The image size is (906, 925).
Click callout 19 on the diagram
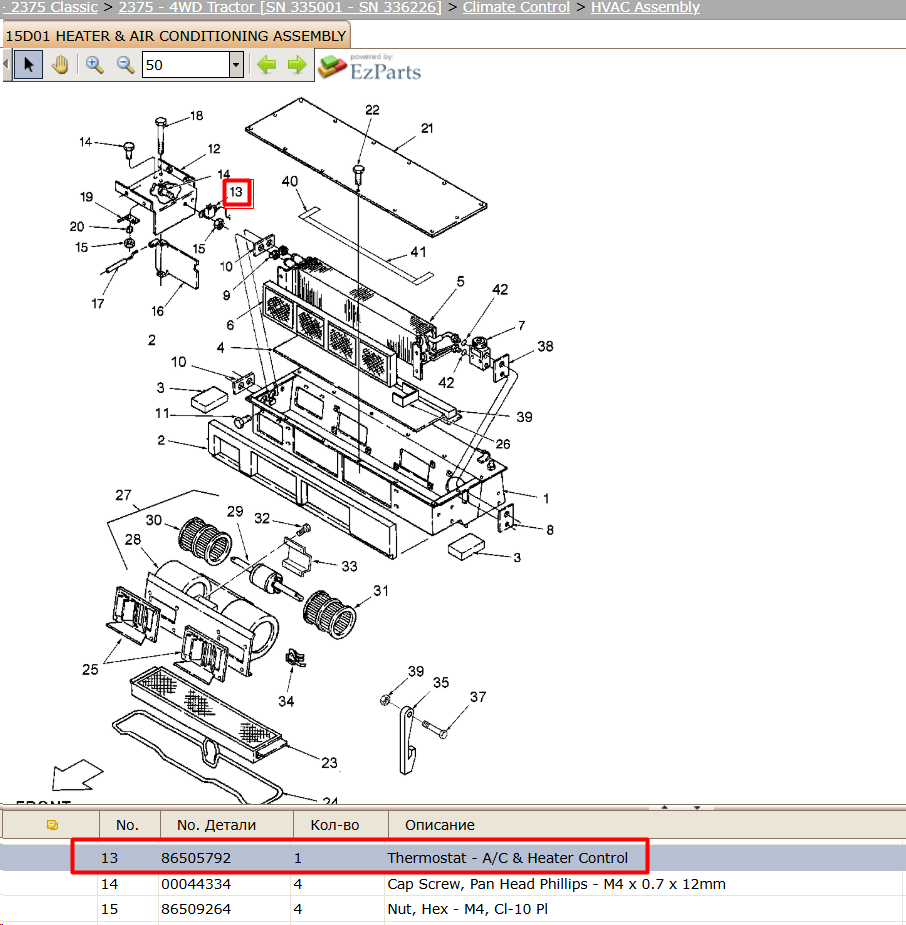(87, 197)
